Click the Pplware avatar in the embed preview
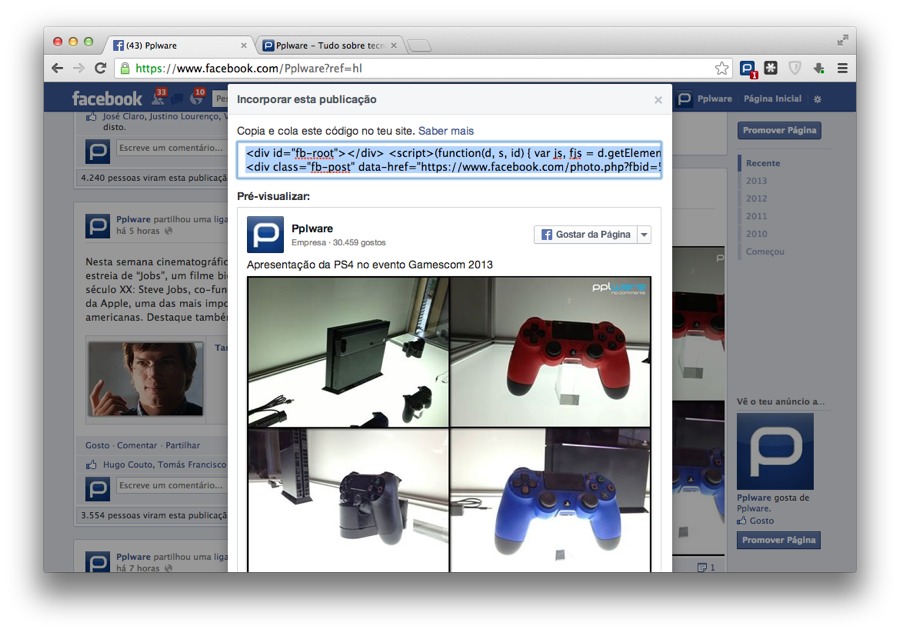The height and width of the screenshot is (633, 900). (265, 234)
